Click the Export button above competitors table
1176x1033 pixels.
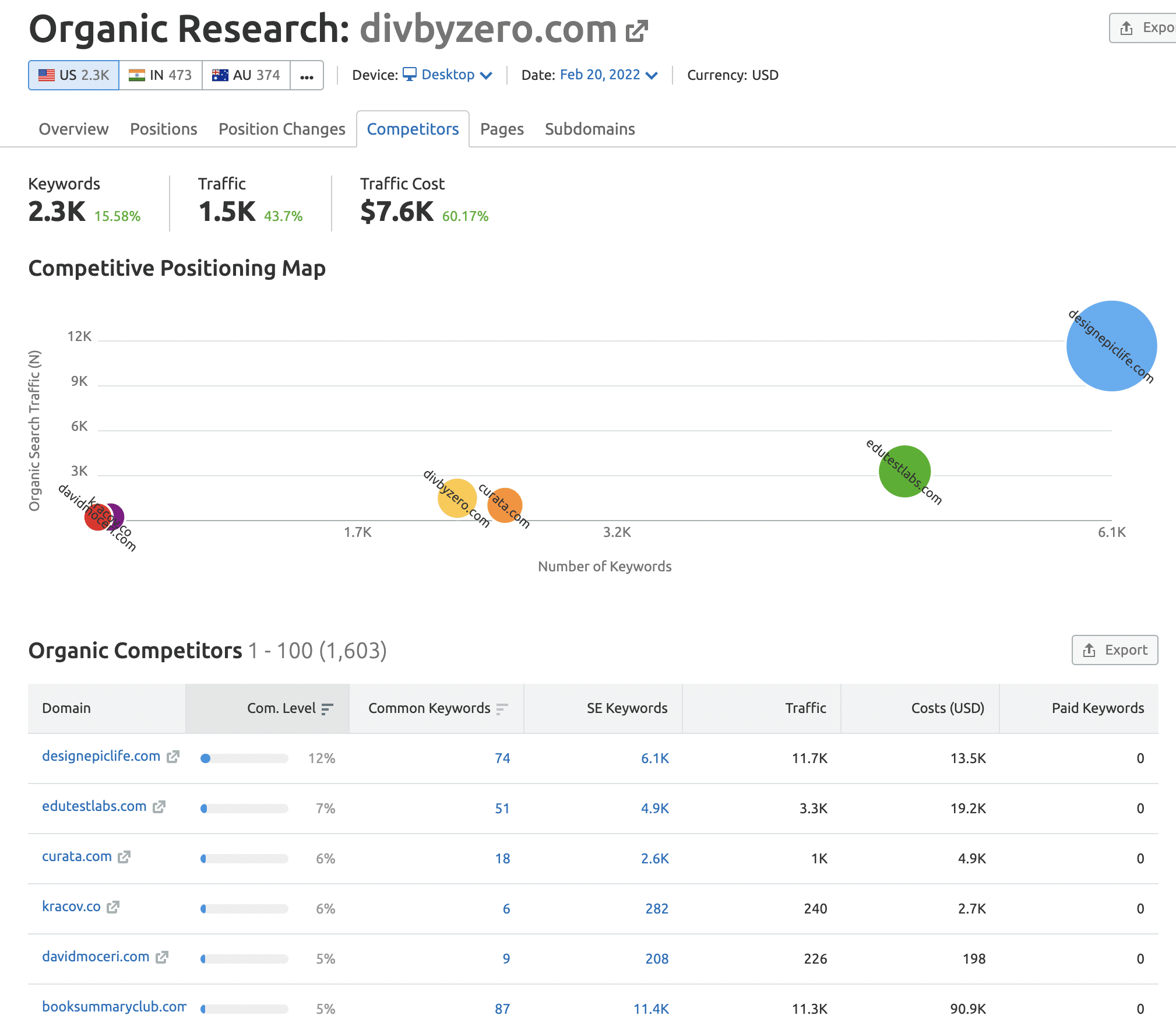1115,650
